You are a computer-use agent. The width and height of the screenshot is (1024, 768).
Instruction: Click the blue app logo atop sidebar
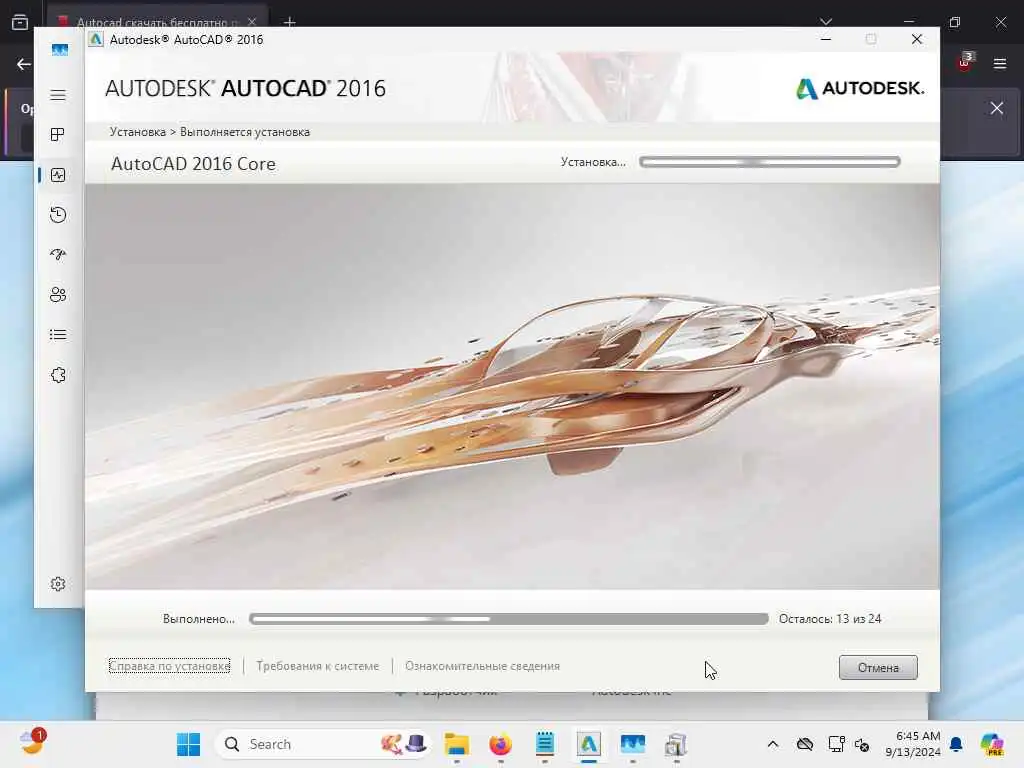(x=59, y=50)
